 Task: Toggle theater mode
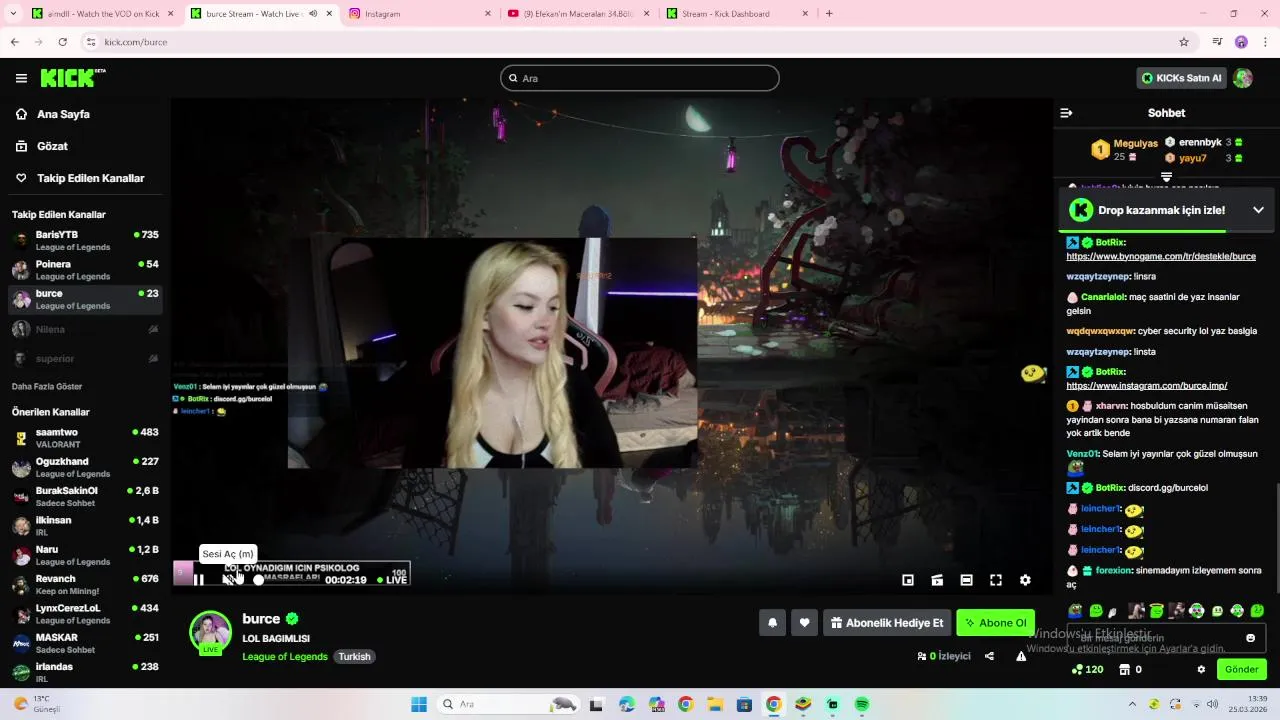966,580
